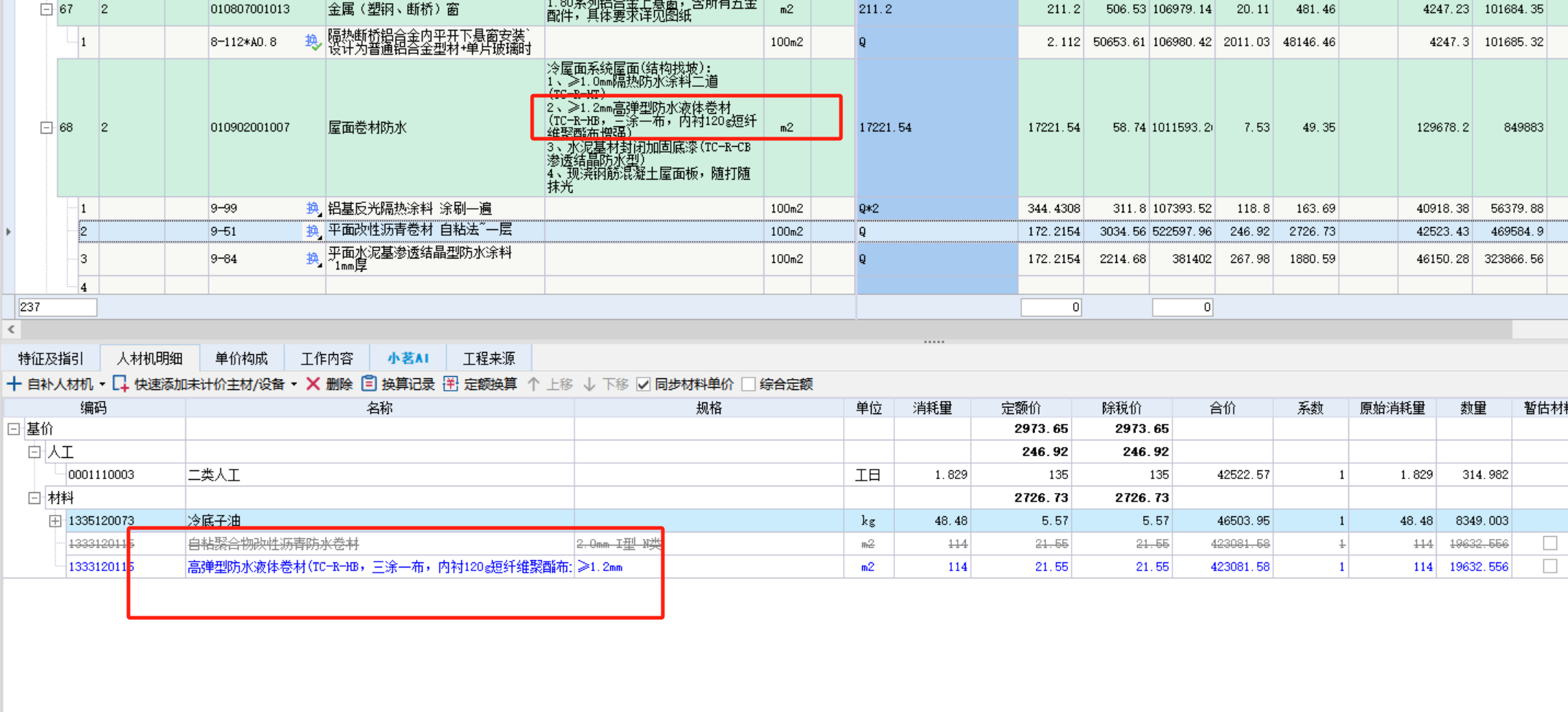Collapse the 材料 tree node
Image resolution: width=1568 pixels, height=712 pixels.
point(34,498)
